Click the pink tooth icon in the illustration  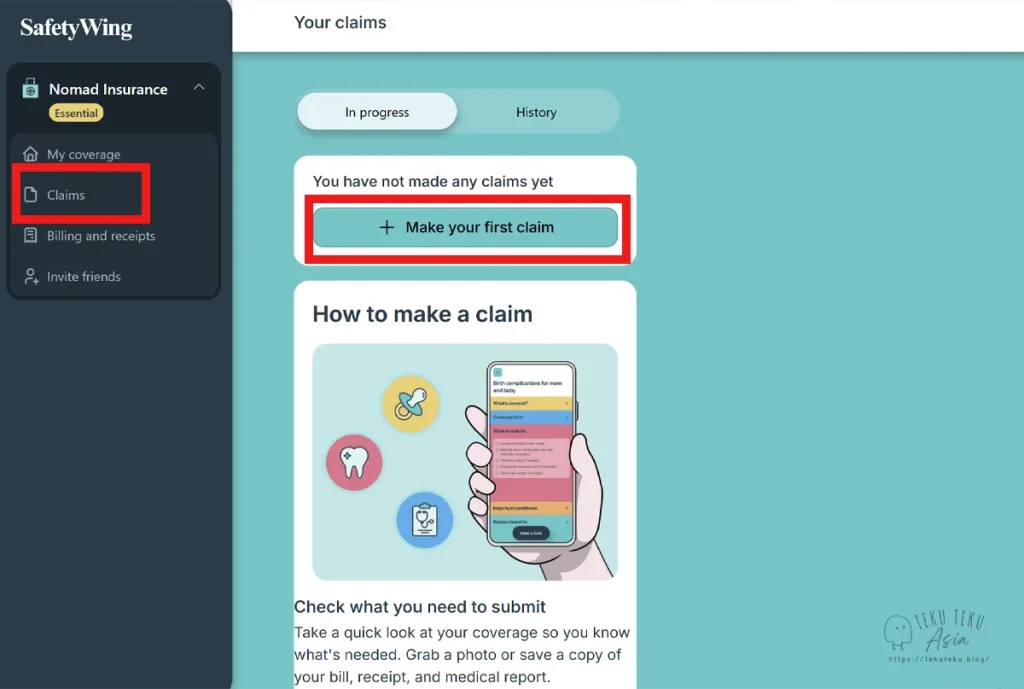coord(355,462)
